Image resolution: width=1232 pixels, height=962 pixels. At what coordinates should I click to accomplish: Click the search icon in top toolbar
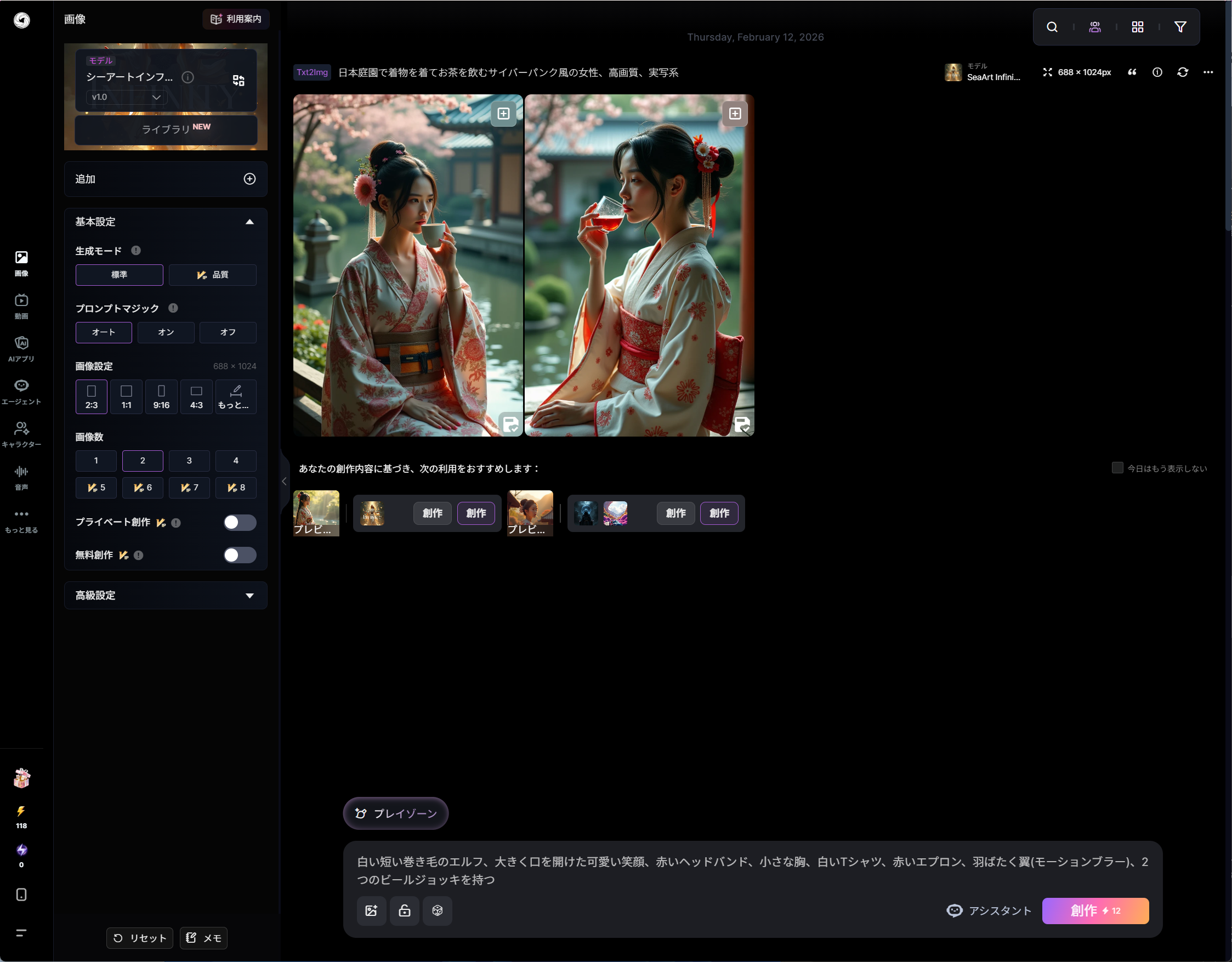tap(1052, 27)
